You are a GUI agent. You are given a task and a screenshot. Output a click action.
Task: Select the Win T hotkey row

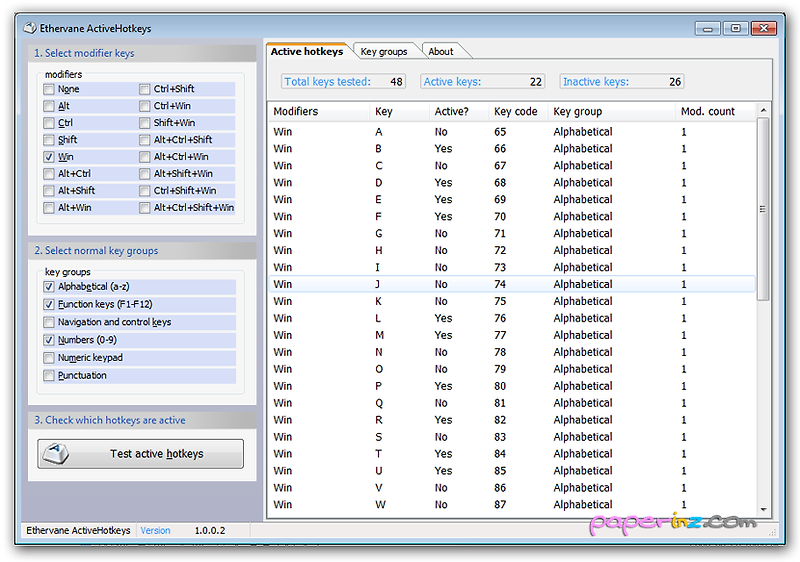click(512, 454)
